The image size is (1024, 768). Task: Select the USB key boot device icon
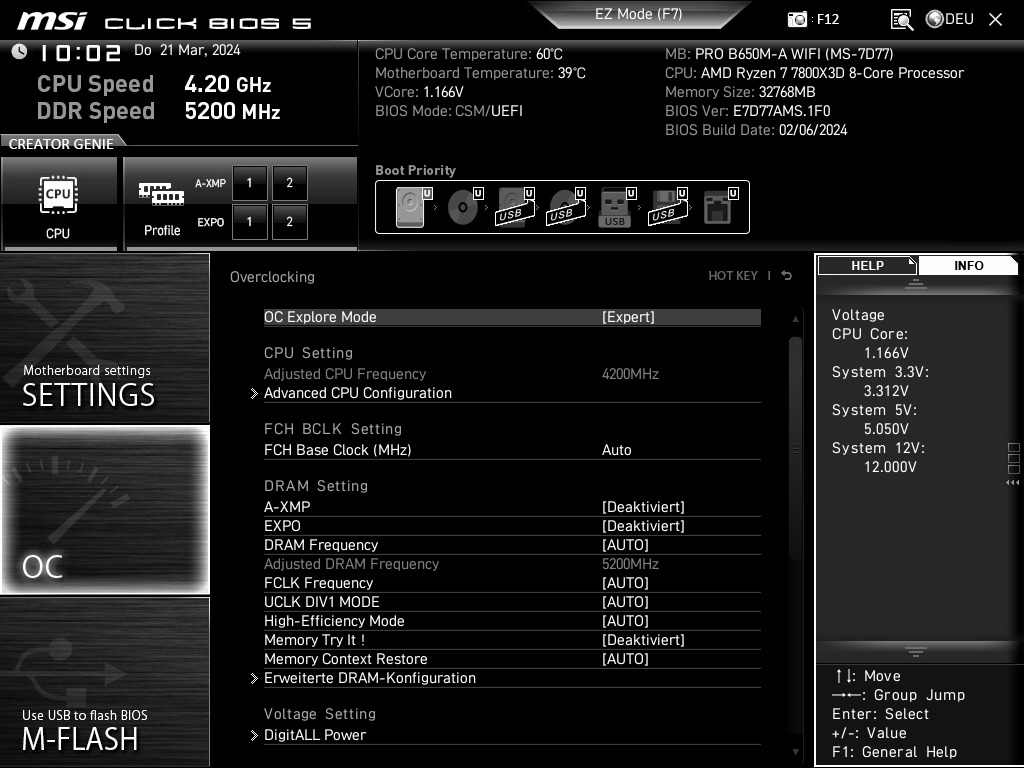tap(617, 207)
